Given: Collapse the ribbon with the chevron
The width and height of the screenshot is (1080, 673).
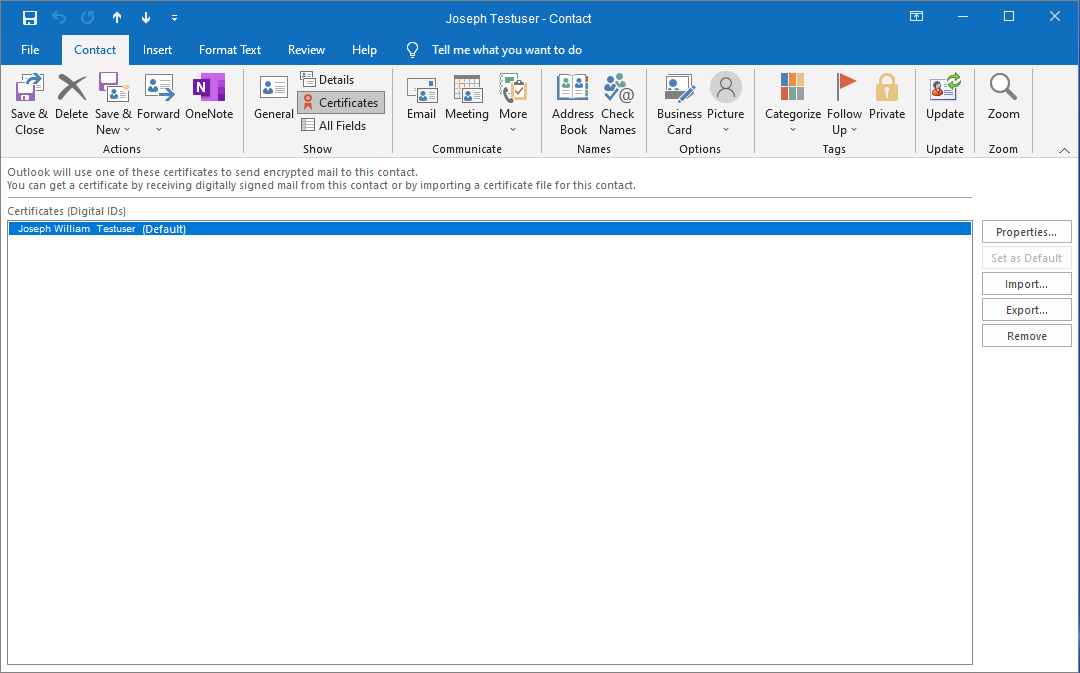Looking at the screenshot, I should [x=1064, y=149].
